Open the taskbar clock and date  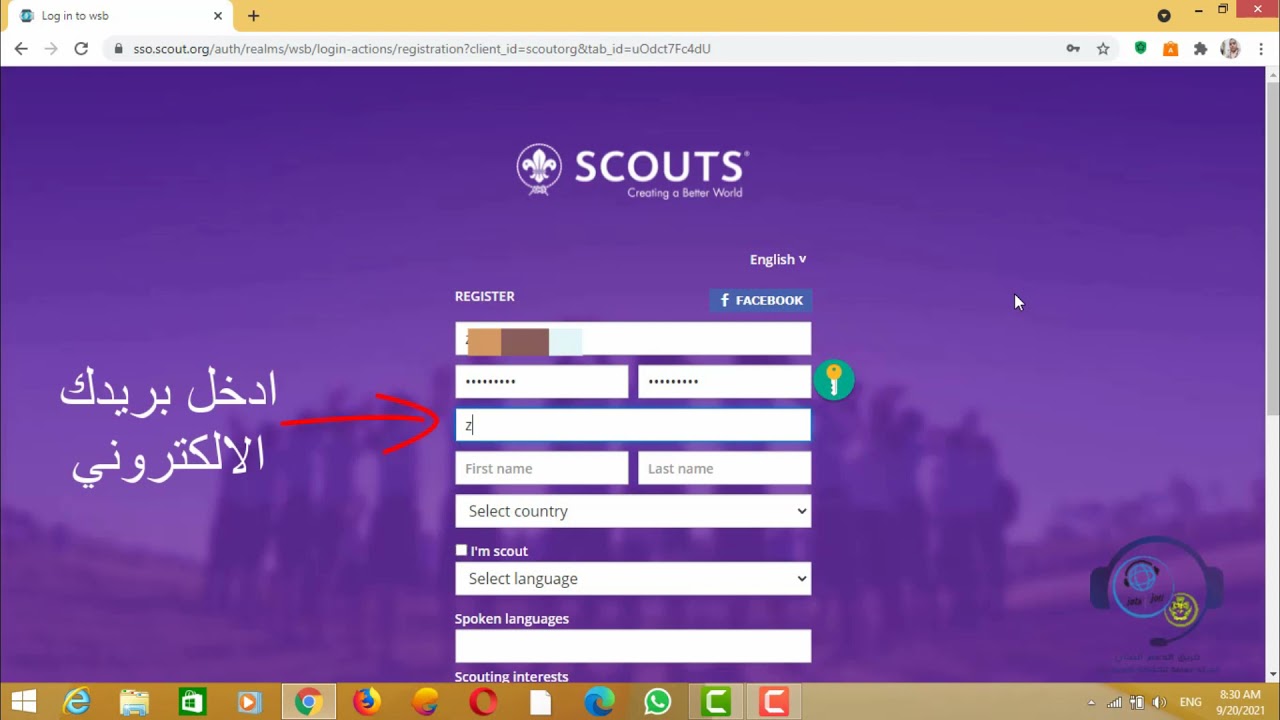pos(1240,702)
